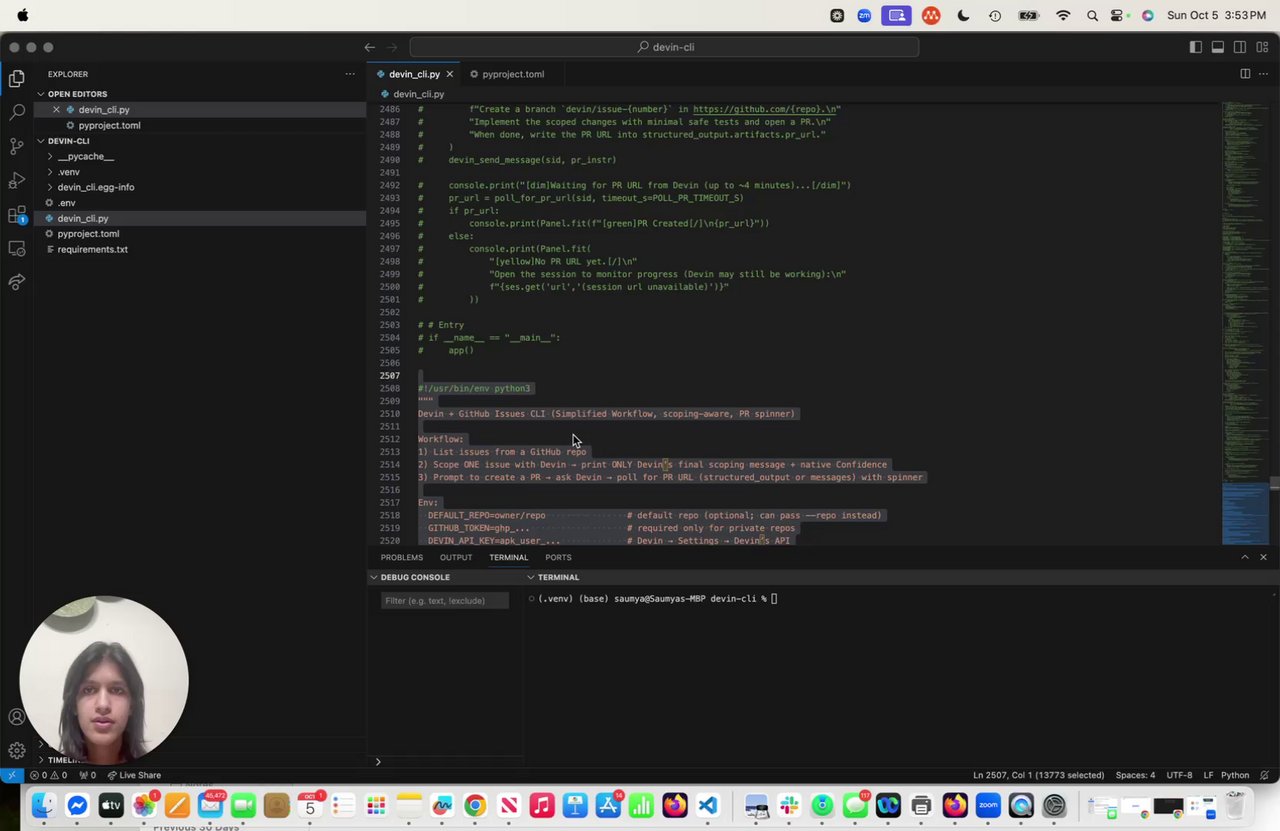Click the code minimap overview
The width and height of the screenshot is (1280, 831).
tap(1245, 323)
